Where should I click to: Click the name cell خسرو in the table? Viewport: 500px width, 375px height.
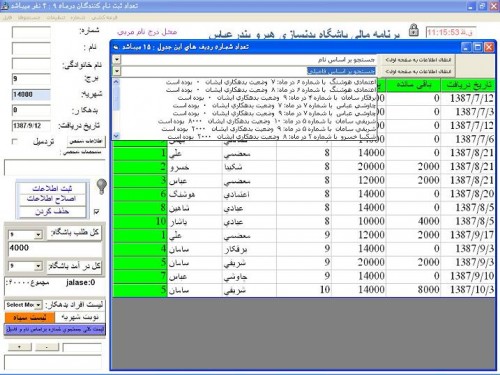tap(195, 166)
